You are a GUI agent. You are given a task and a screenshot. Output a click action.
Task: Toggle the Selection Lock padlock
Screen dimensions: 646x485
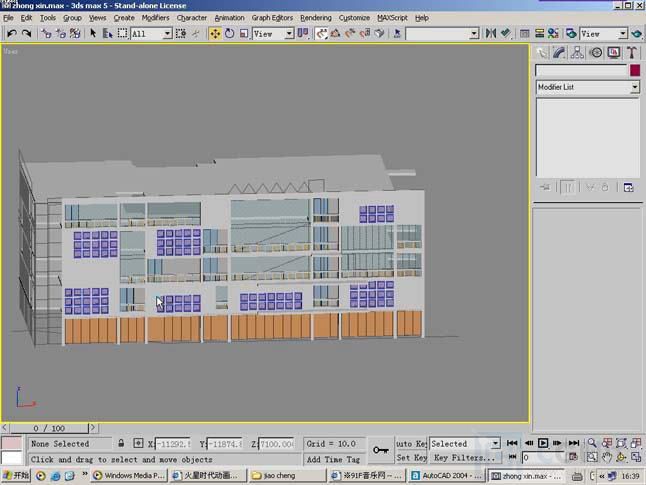pos(121,443)
